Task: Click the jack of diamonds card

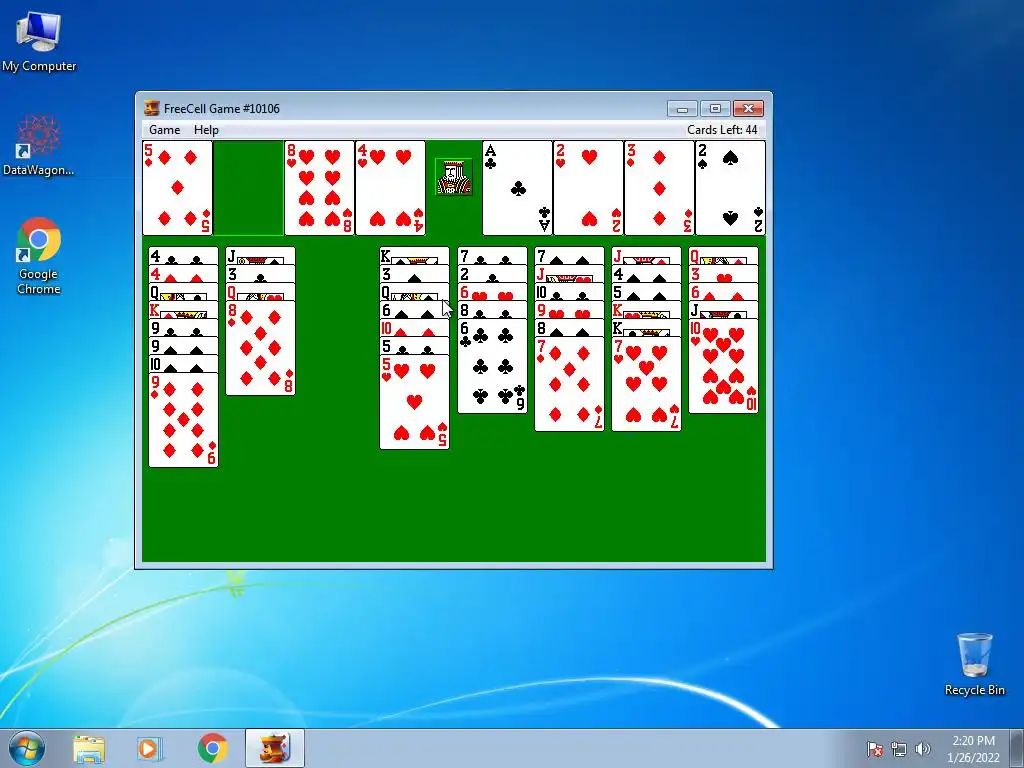Action: pos(647,255)
